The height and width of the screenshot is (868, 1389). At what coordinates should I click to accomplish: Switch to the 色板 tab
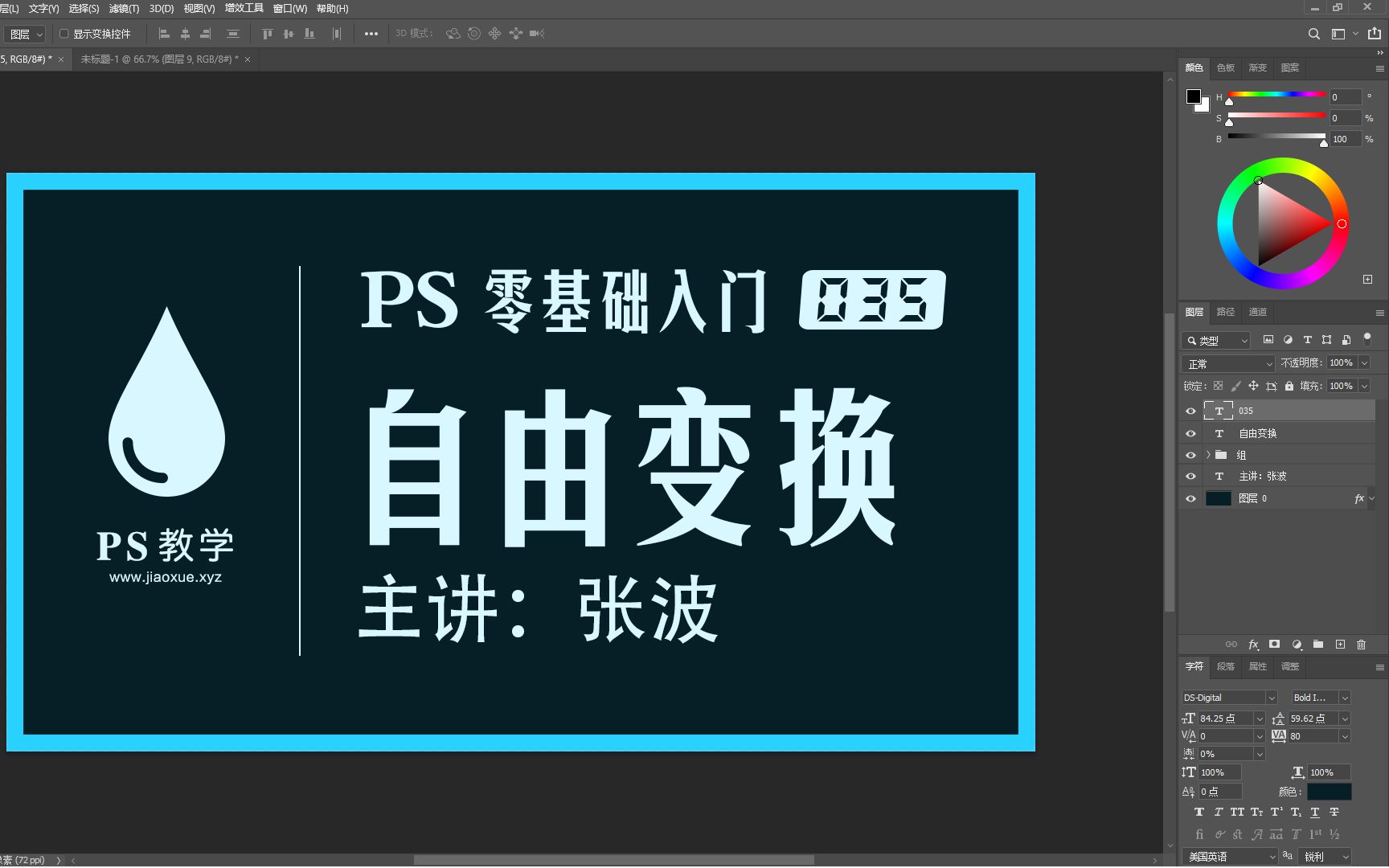point(1226,68)
